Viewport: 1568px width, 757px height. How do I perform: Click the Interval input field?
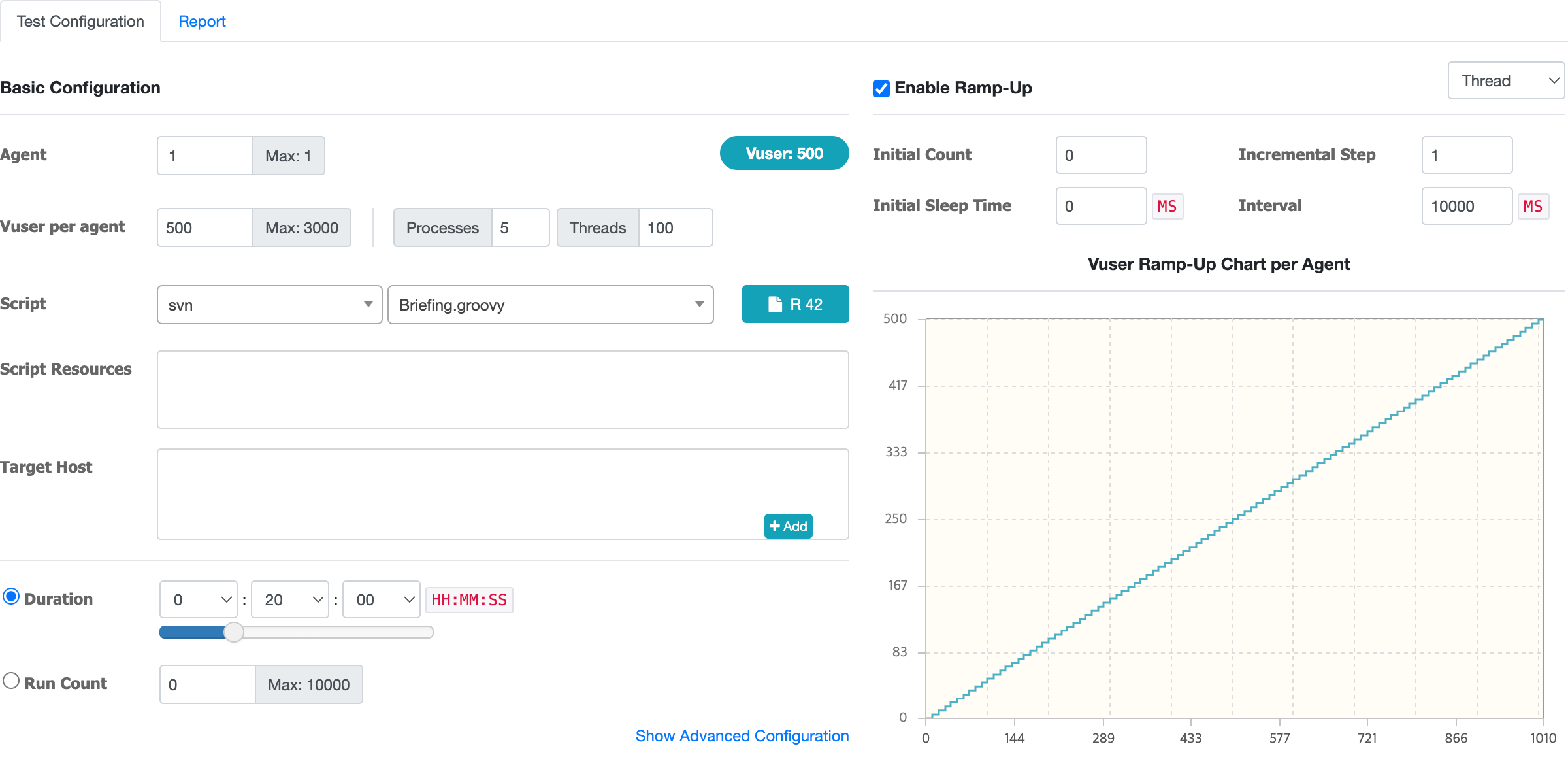click(1466, 207)
